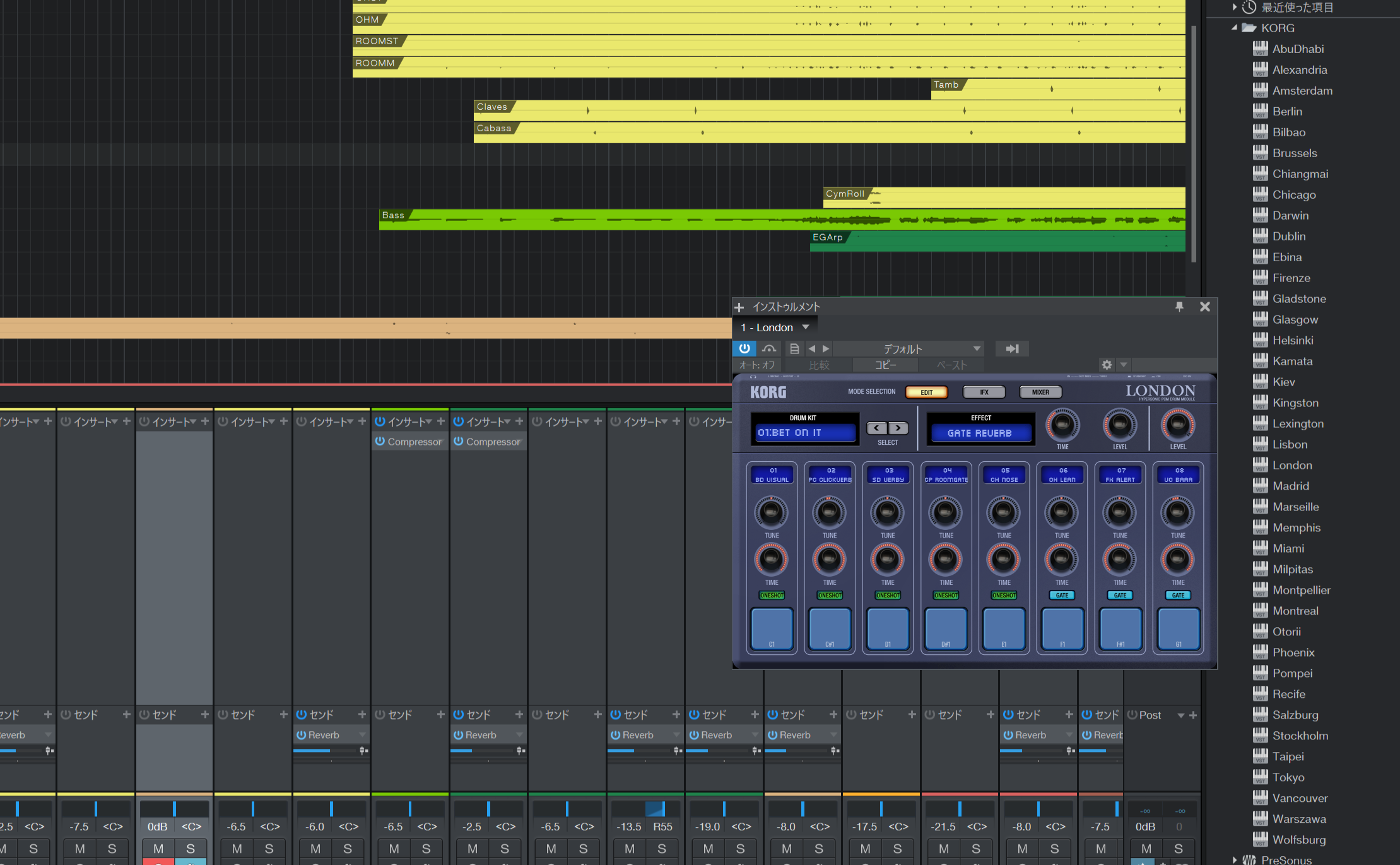The width and height of the screenshot is (1400, 865).
Task: Add an insert on the -6.0 channel
Action: (x=362, y=421)
